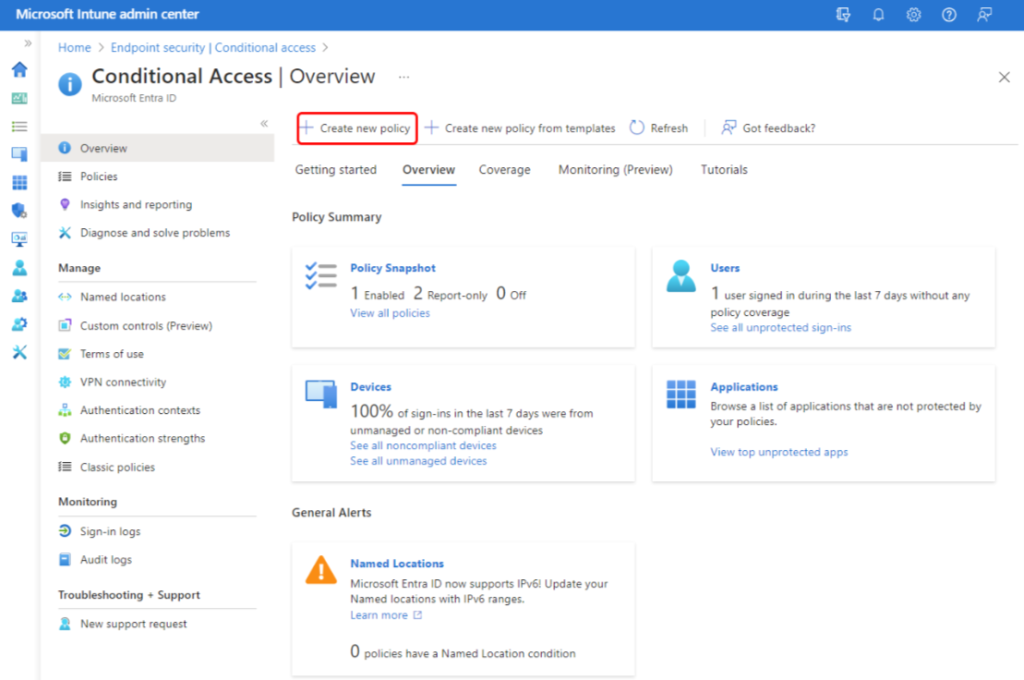
Task: Switch to the Coverage tab
Action: (504, 170)
